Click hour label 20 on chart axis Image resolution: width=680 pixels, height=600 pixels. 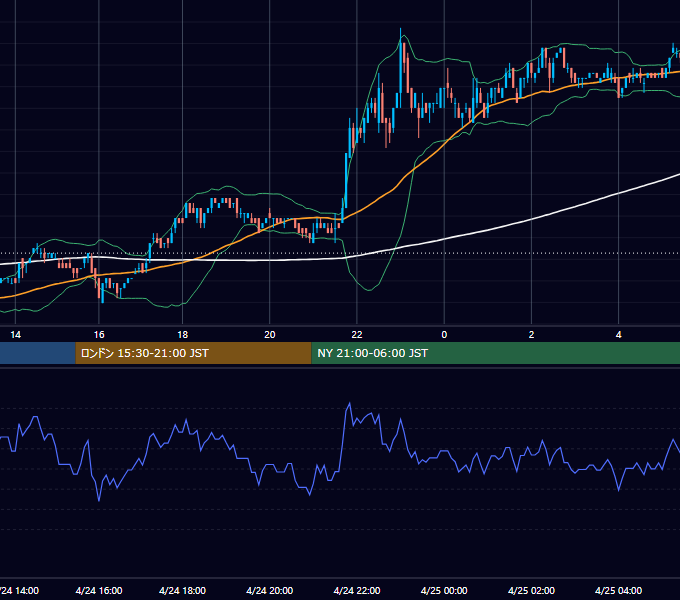[270, 334]
